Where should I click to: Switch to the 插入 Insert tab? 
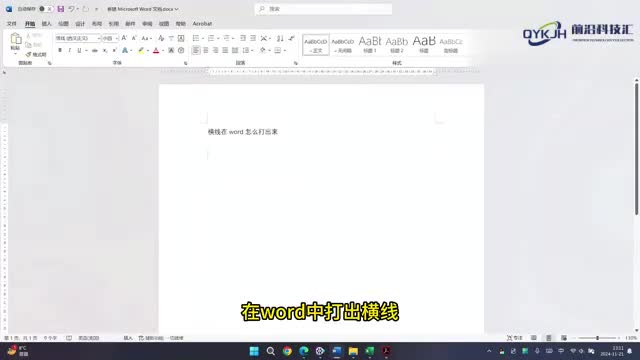pyautogui.click(x=47, y=24)
